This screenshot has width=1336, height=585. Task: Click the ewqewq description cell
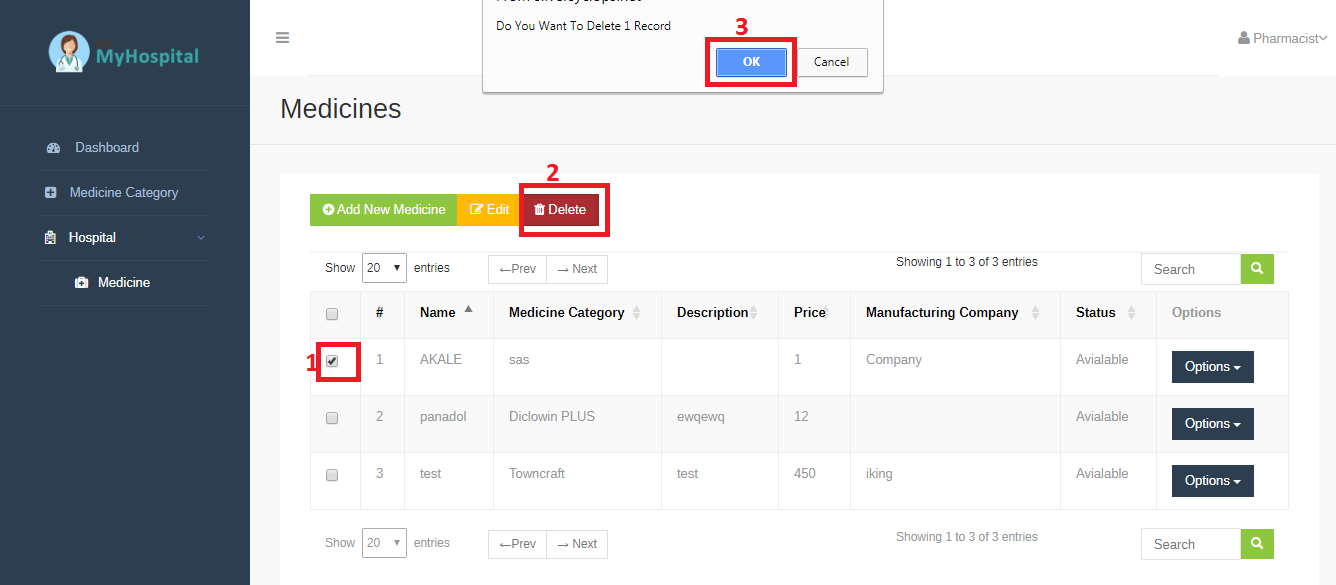coord(720,424)
